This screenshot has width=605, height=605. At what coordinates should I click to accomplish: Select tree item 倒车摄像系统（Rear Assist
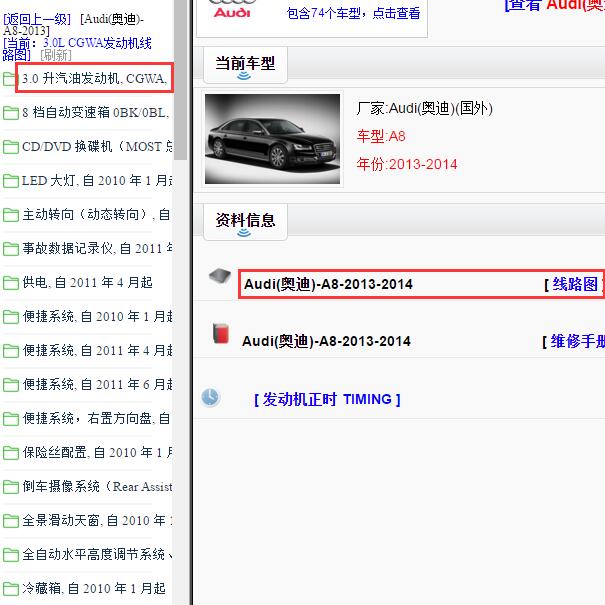(x=97, y=486)
